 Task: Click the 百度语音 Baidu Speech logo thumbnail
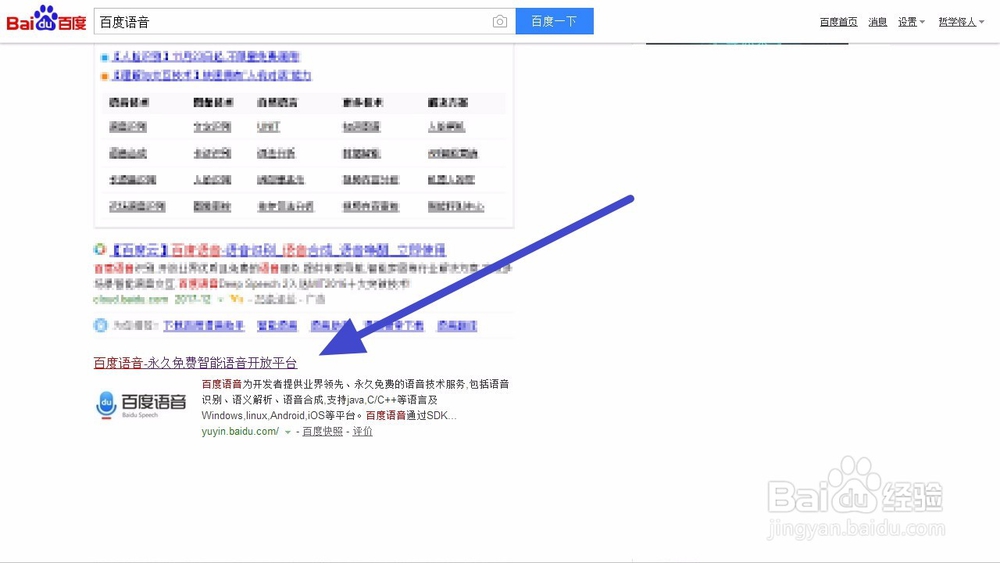point(141,404)
